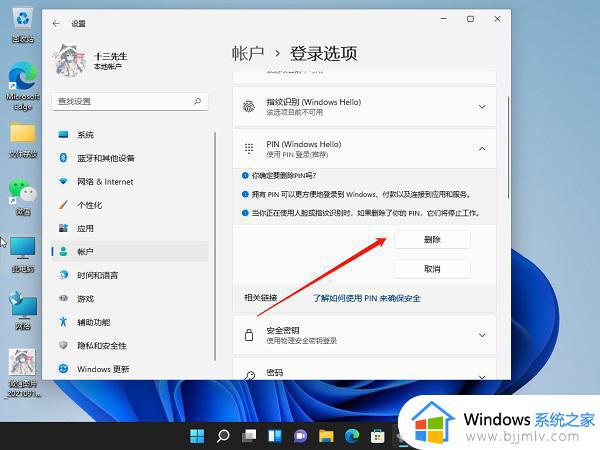Open the Recycle Bin desktop icon

click(23, 25)
